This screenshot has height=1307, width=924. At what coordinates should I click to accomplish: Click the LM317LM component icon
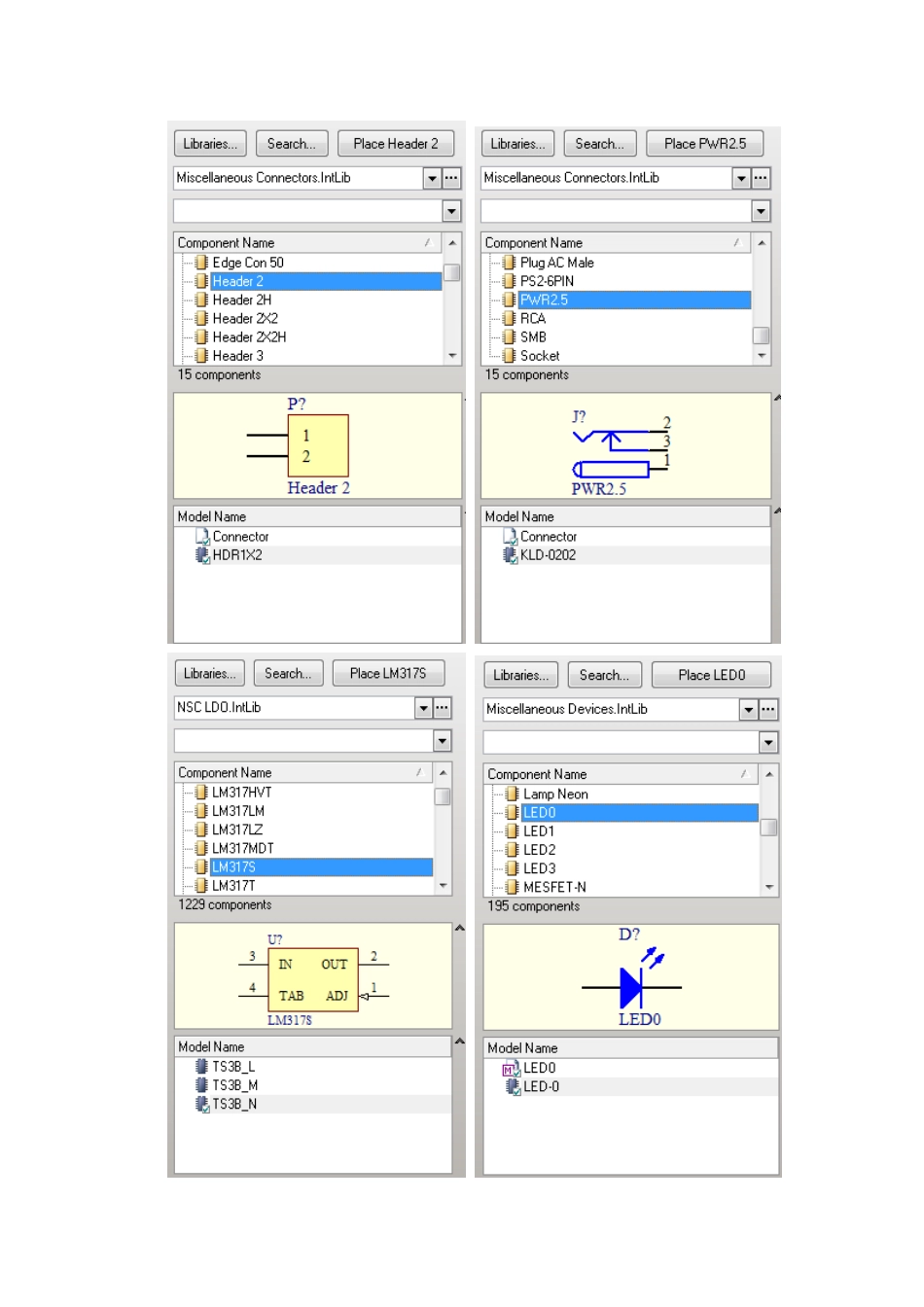pyautogui.click(x=201, y=811)
